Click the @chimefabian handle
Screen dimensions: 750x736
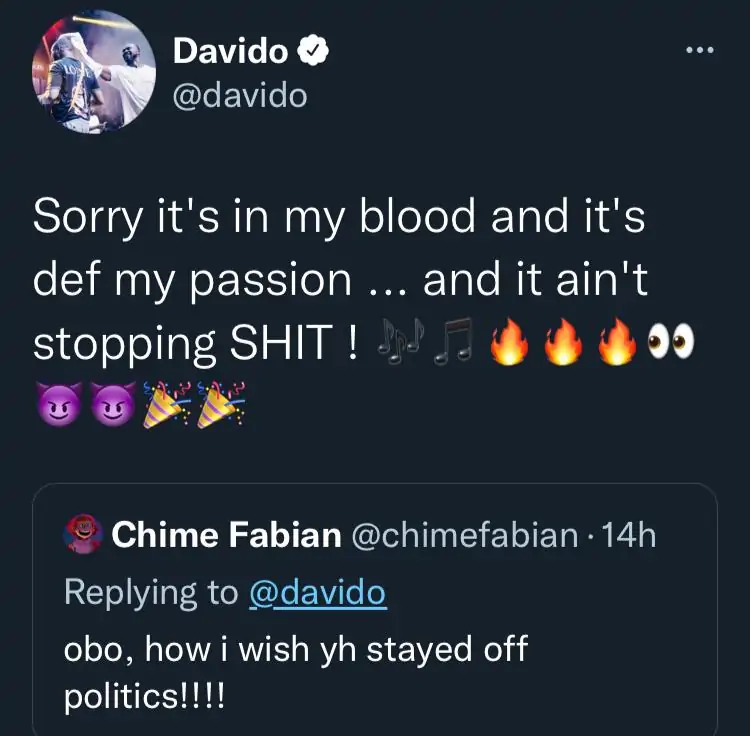pyautogui.click(x=465, y=535)
